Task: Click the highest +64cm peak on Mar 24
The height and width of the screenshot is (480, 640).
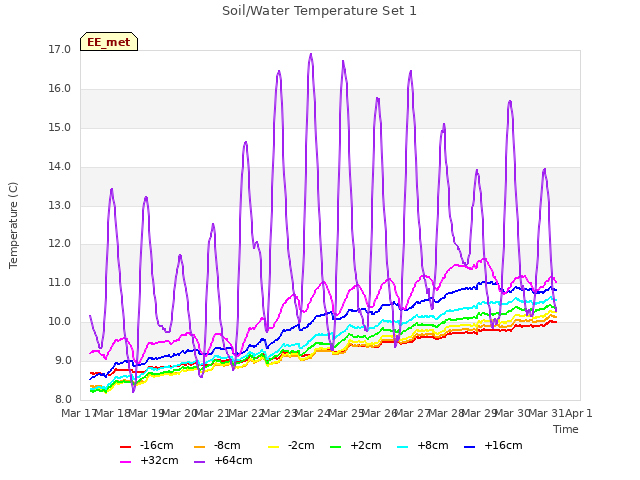Action: pos(311,54)
